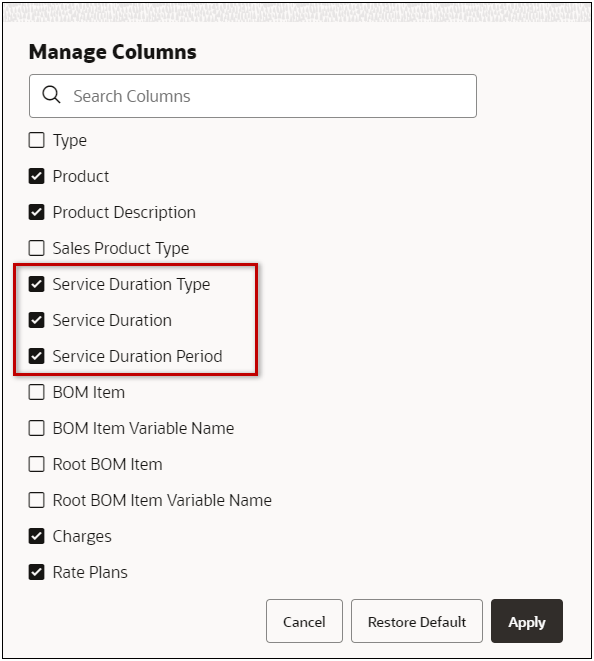This screenshot has height=661, width=594.
Task: Toggle Service Duration Type checkbox
Action: tap(37, 284)
